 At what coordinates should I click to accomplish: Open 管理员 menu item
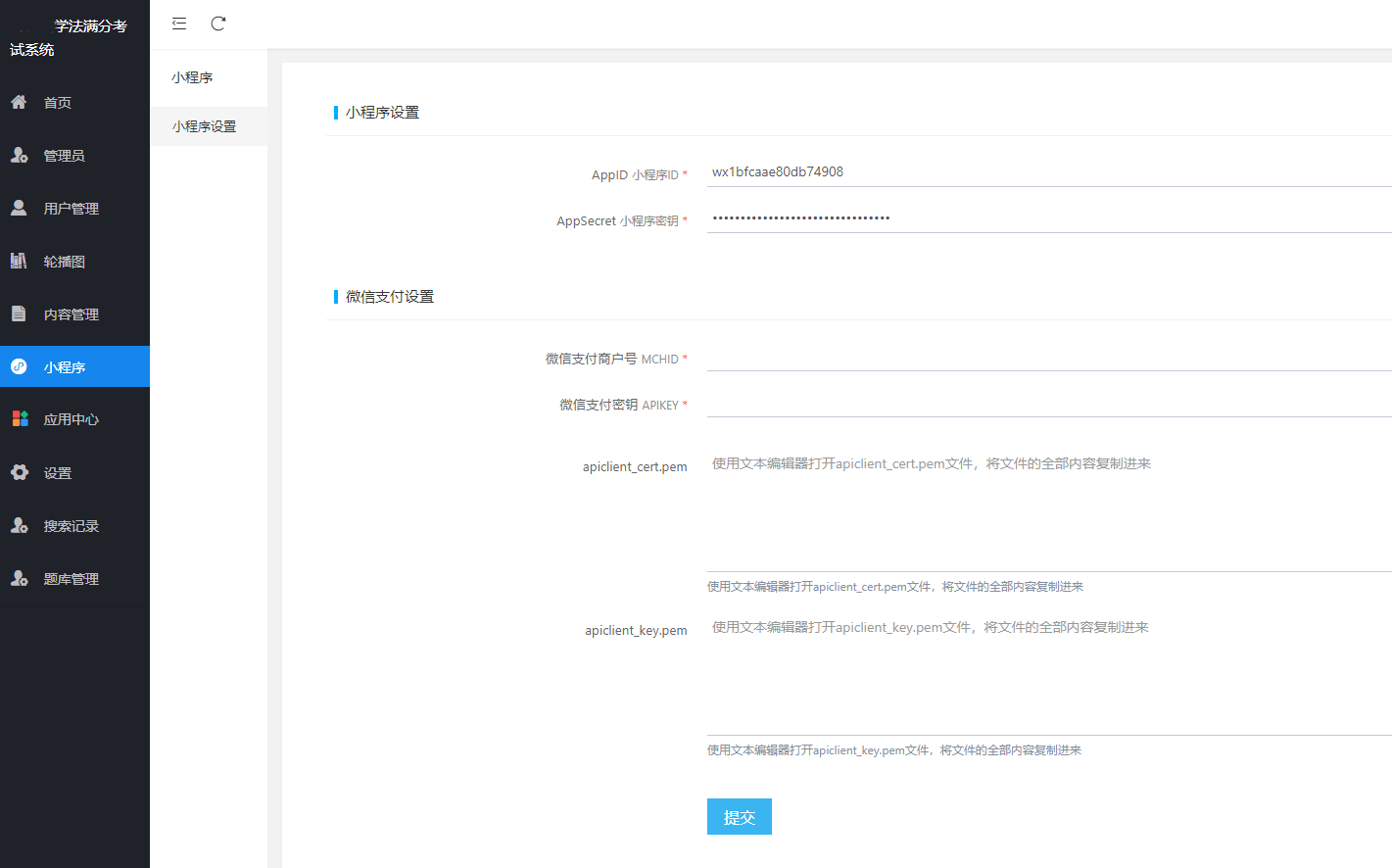coord(74,155)
